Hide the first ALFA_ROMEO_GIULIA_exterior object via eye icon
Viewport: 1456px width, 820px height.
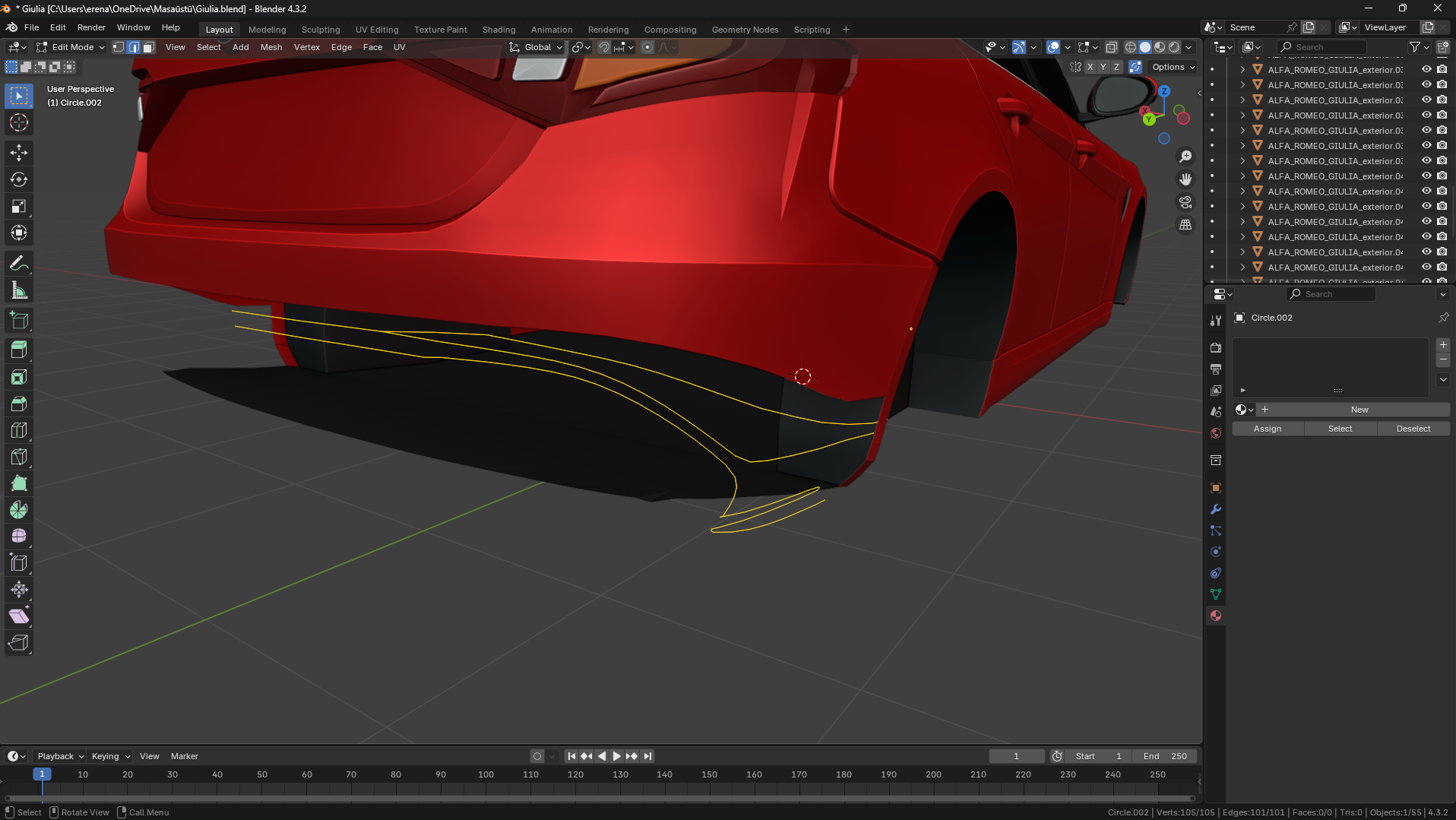point(1426,69)
